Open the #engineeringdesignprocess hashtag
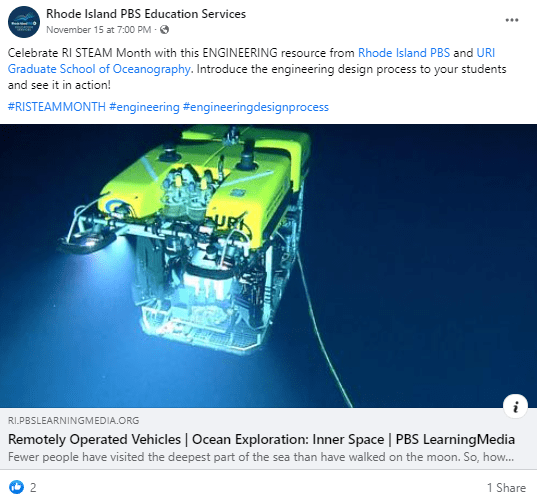537x499 pixels. click(256, 107)
